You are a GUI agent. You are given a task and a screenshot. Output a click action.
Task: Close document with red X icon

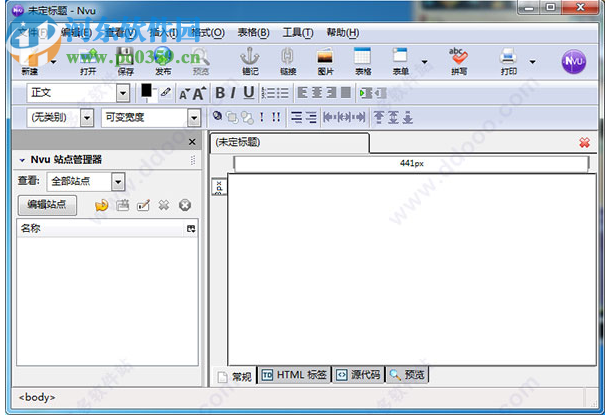[x=584, y=143]
